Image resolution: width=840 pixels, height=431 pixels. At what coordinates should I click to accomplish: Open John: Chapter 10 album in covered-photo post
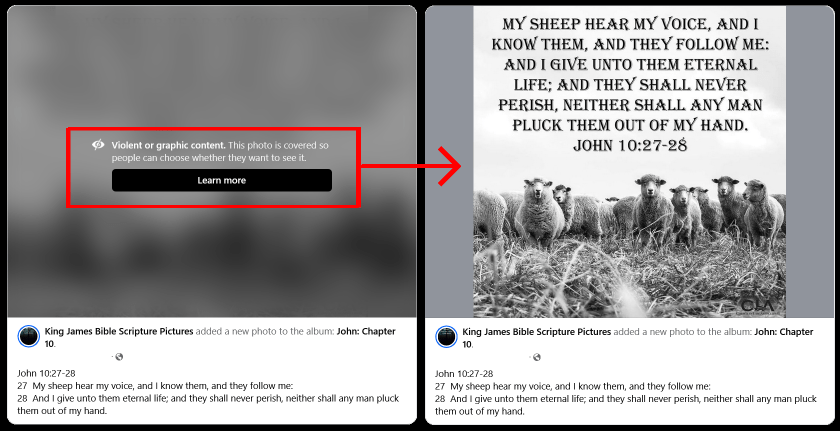220,337
